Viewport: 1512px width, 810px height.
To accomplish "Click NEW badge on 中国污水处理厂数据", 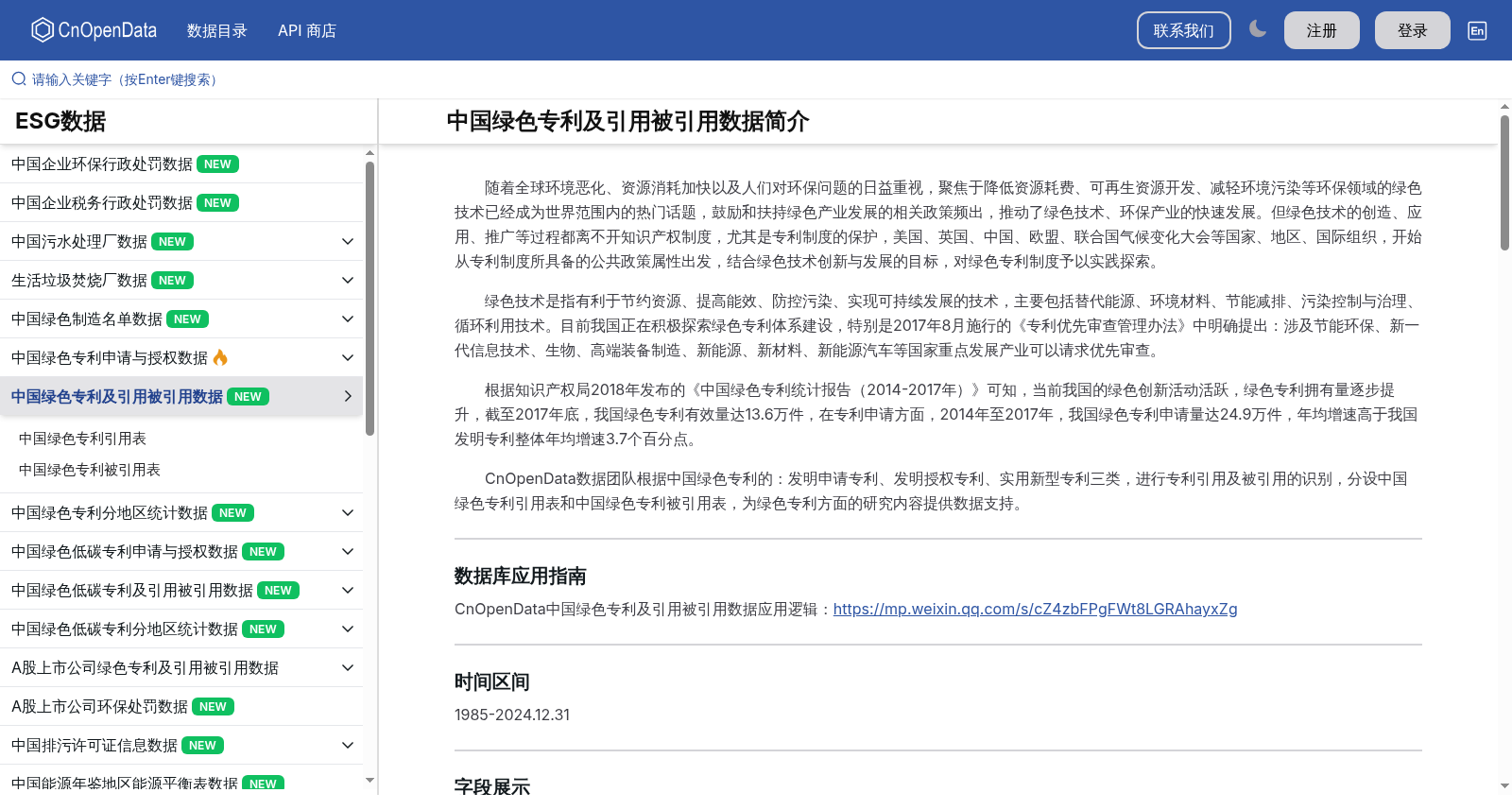I will pyautogui.click(x=172, y=242).
